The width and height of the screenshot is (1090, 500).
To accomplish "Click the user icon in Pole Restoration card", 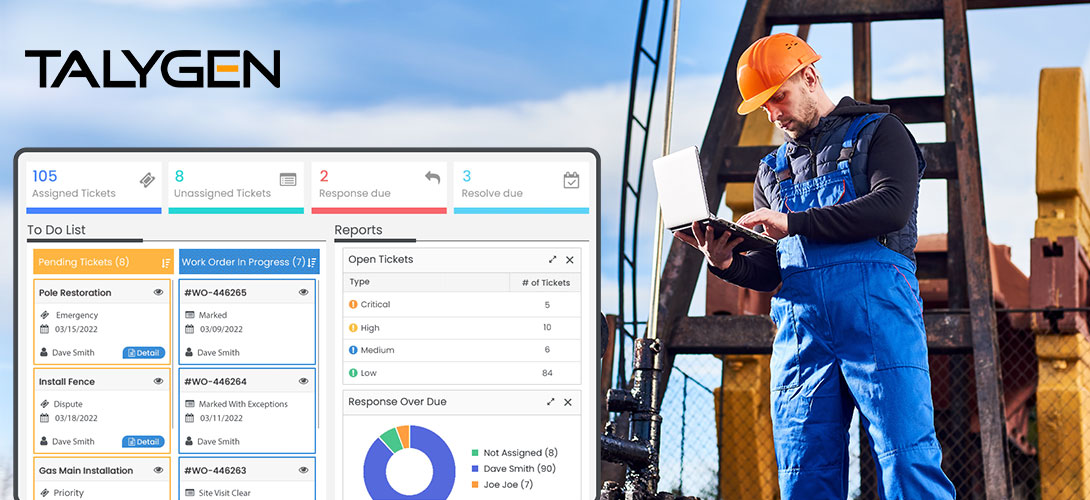I will pyautogui.click(x=44, y=353).
